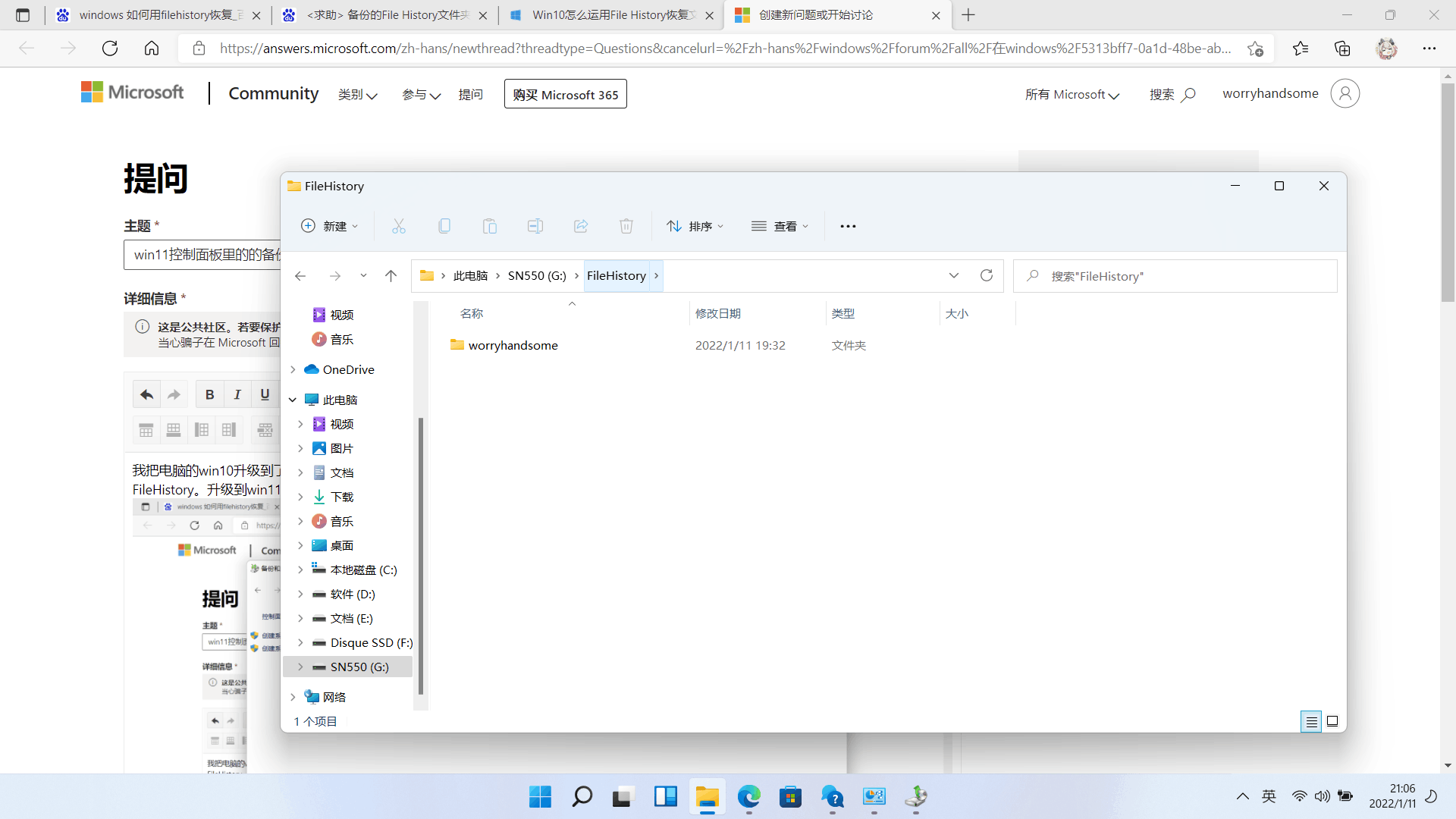Click the Bold button in the editor
1456x819 pixels.
click(x=210, y=394)
